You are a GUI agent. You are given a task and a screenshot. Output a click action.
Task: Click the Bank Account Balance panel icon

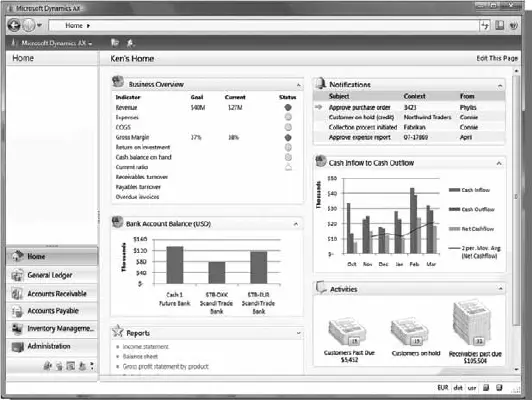pos(117,222)
